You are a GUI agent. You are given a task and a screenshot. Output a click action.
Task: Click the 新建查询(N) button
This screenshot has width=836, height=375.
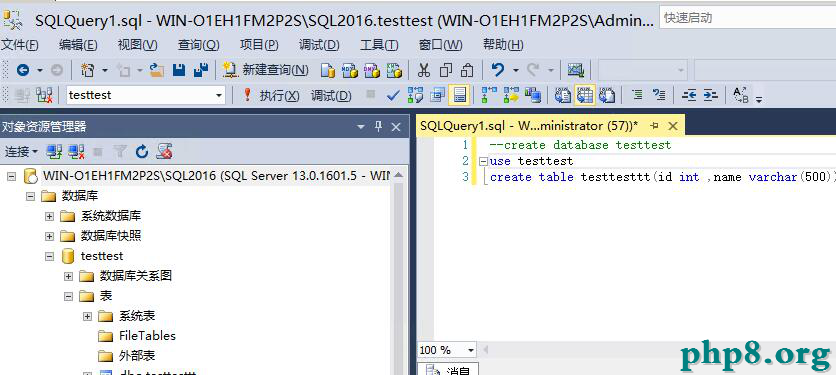[266, 70]
